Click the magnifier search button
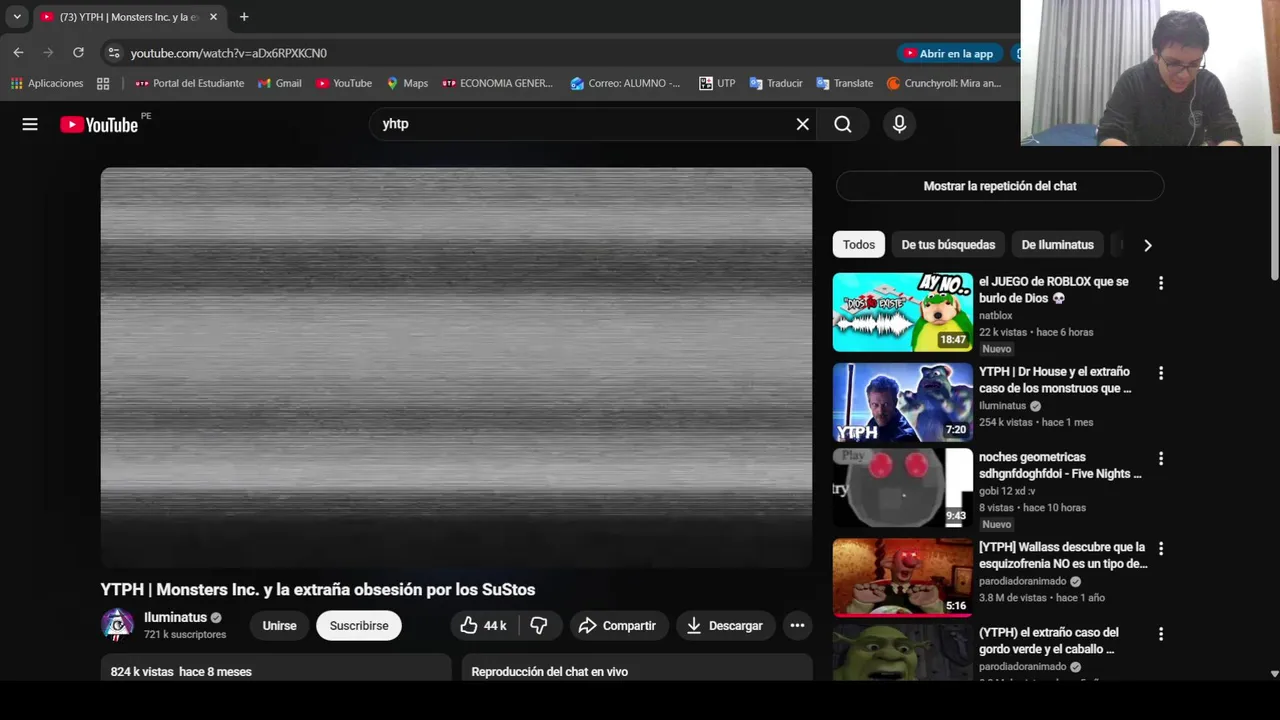 843,124
